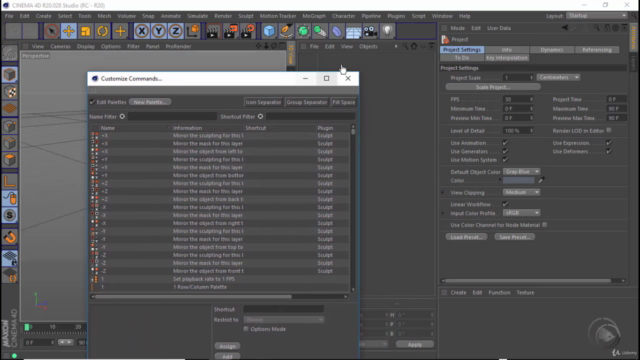Viewport: 640px width, 360px height.
Task: Add a Cube primitive object
Action: 269,31
